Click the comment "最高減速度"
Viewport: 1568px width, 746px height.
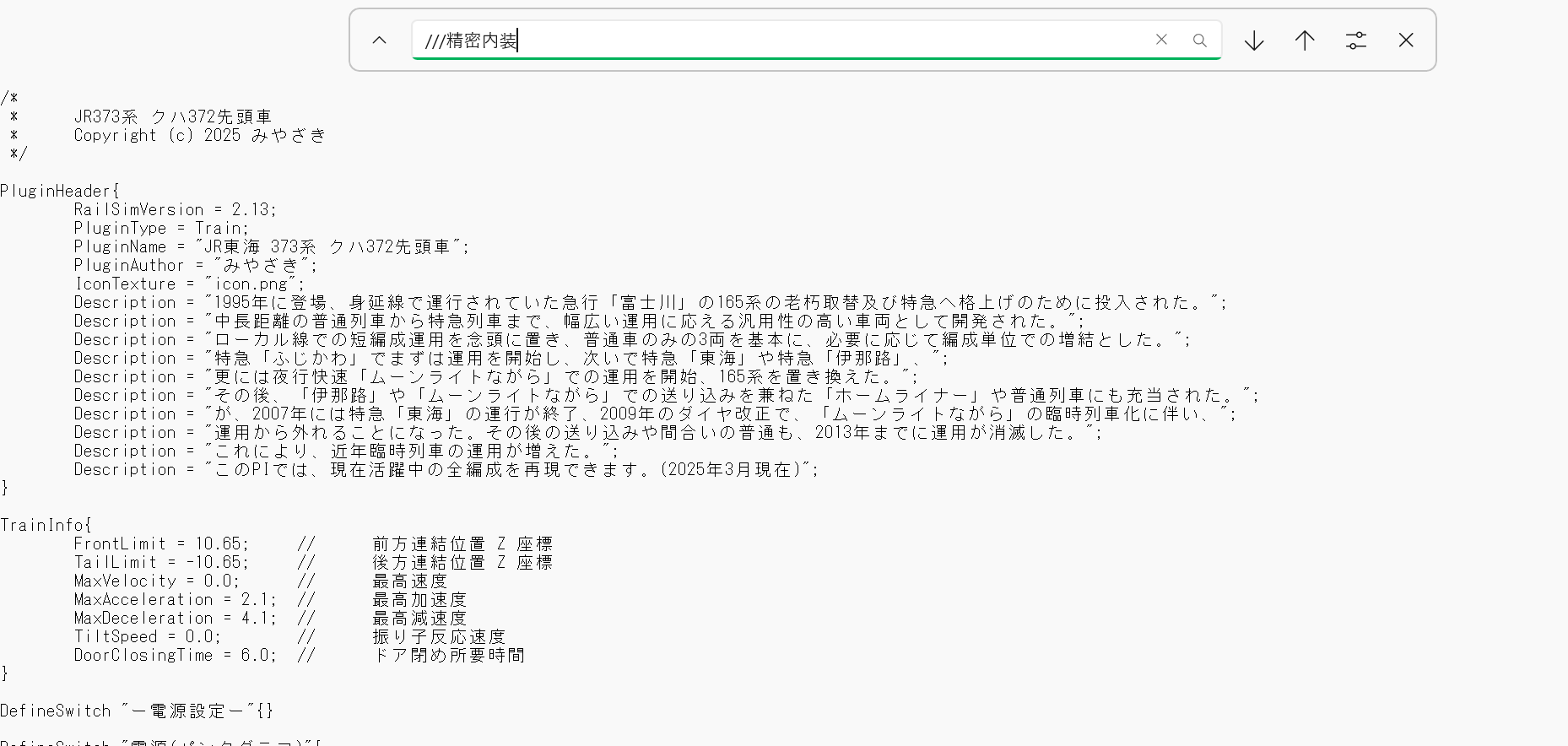pos(419,618)
